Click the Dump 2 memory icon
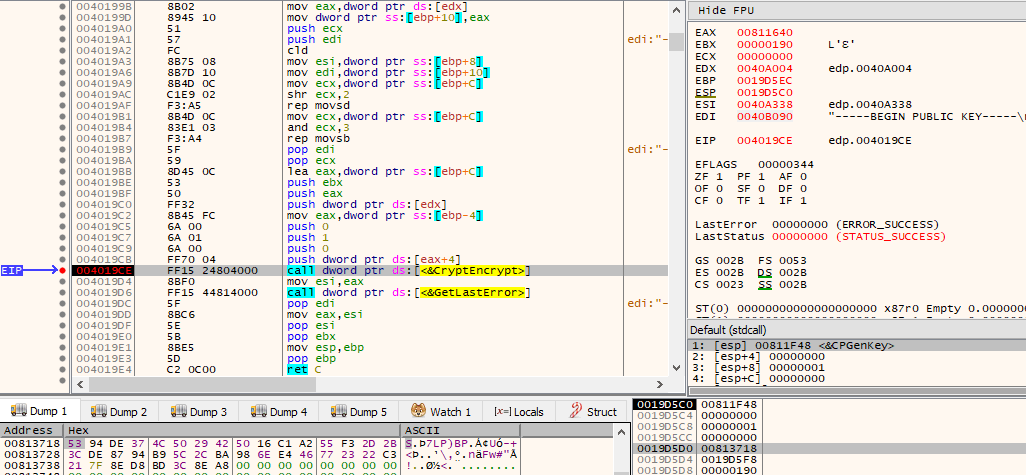The height and width of the screenshot is (475, 1026). [x=98, y=412]
